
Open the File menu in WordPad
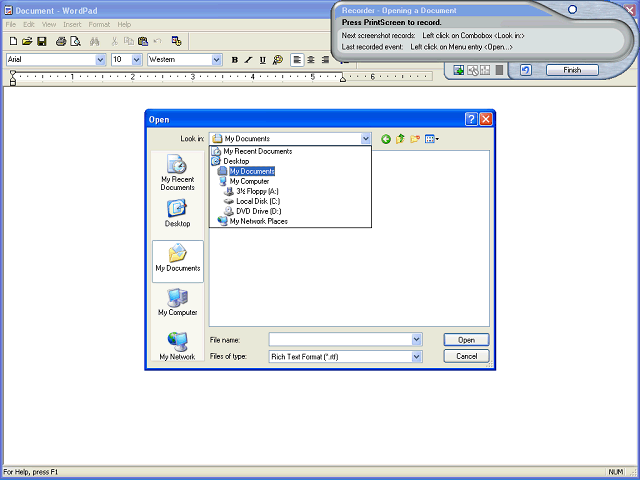point(11,24)
